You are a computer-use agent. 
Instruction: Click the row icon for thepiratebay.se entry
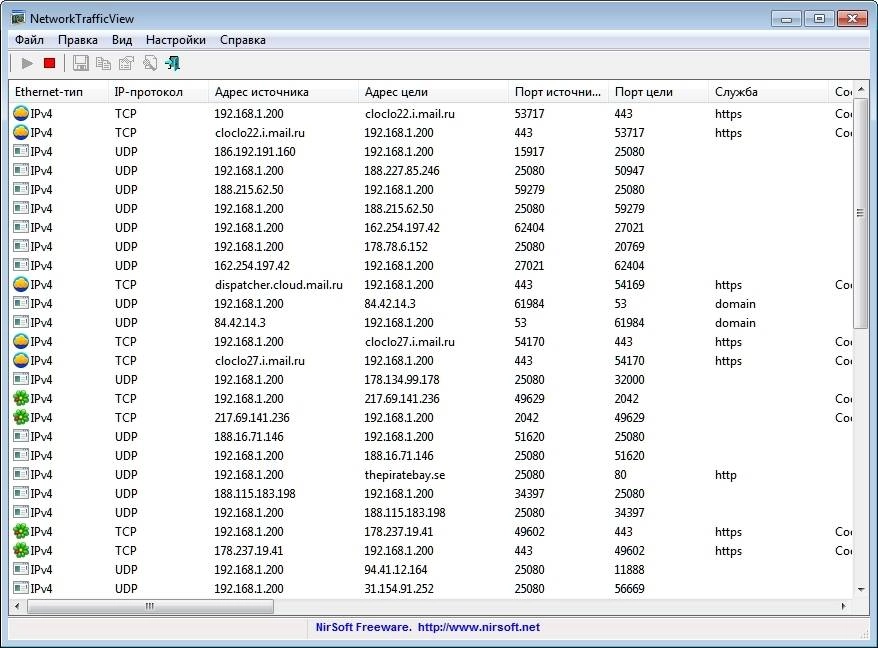(21, 474)
